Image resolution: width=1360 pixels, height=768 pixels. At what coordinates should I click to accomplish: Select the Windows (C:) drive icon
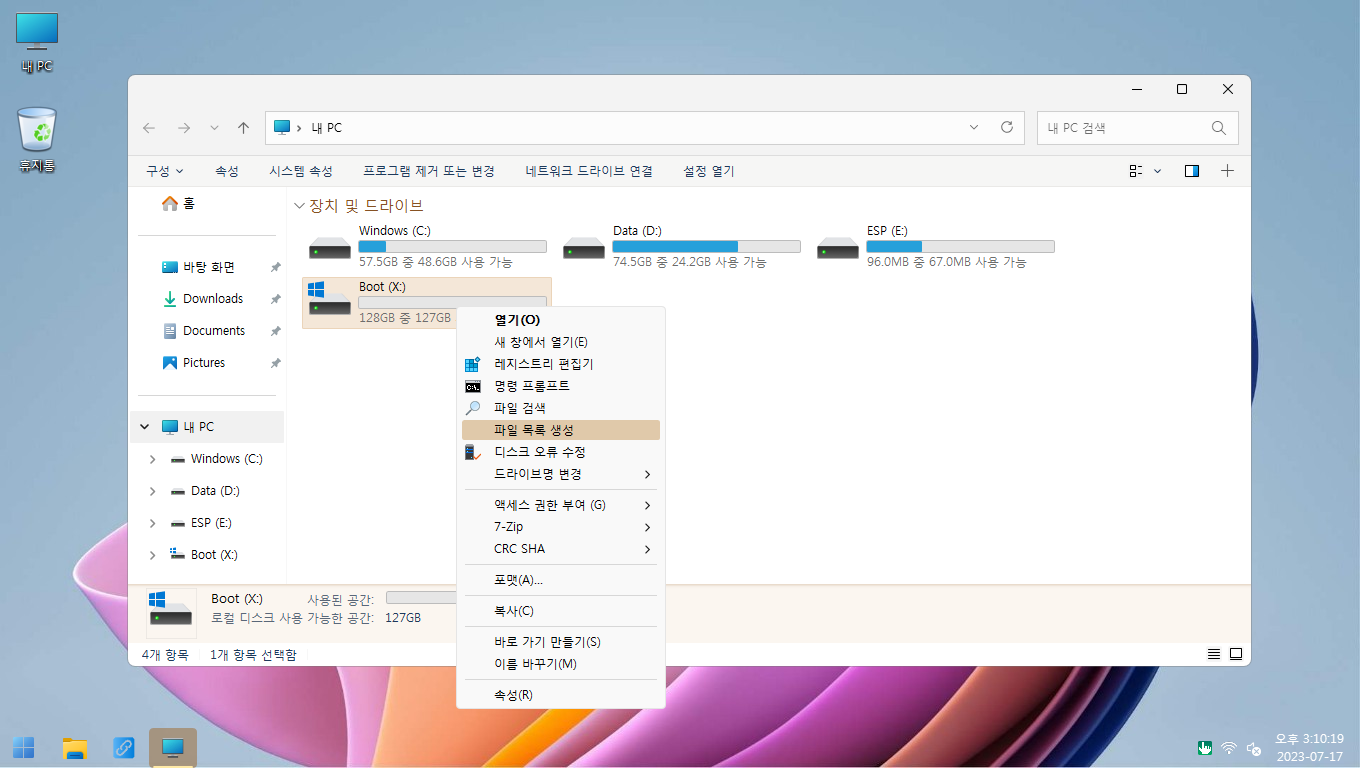pyautogui.click(x=330, y=247)
